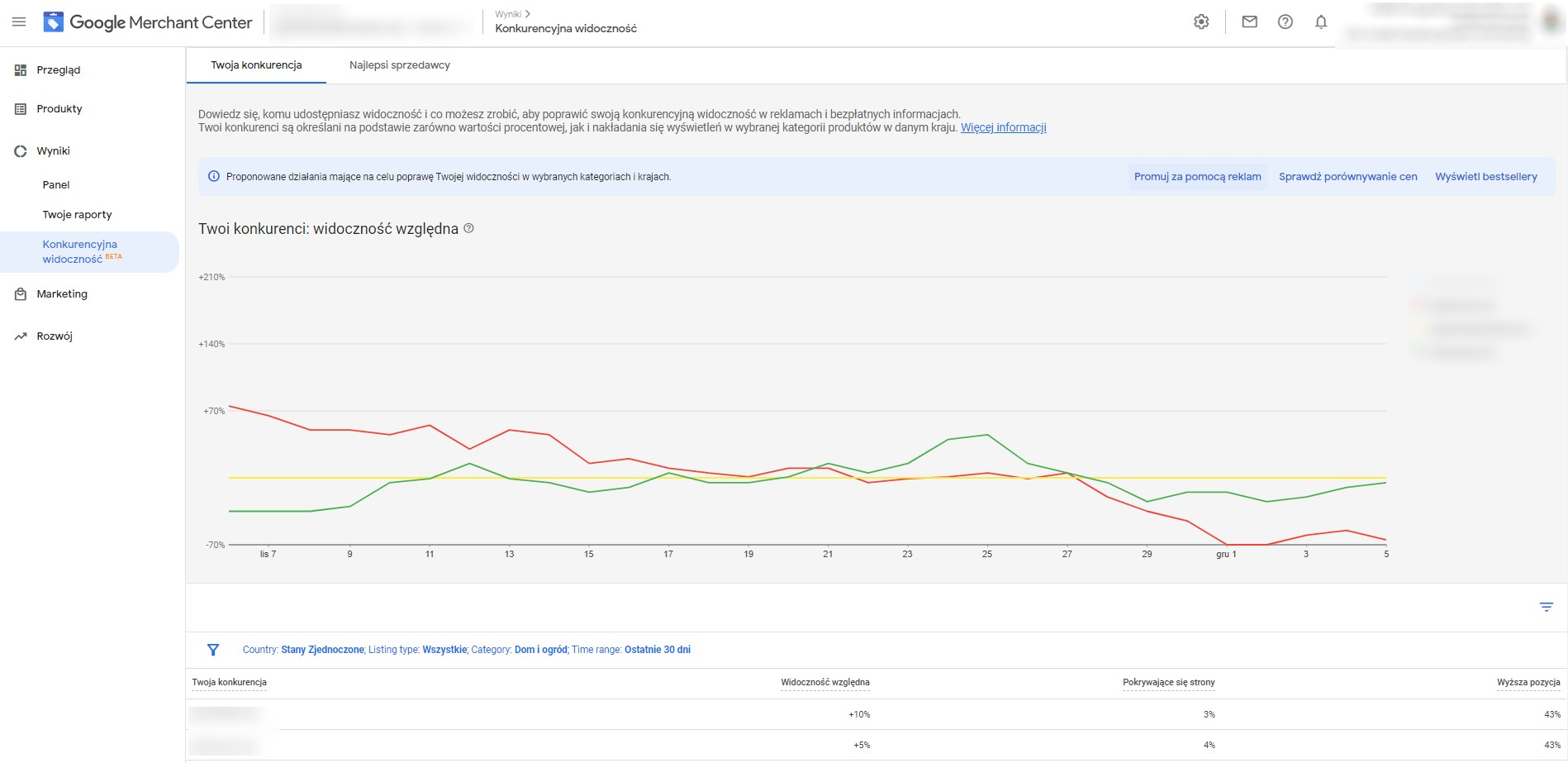This screenshot has height=763, width=1568.
Task: Expand the Produkty sidebar section
Action: [x=89, y=109]
